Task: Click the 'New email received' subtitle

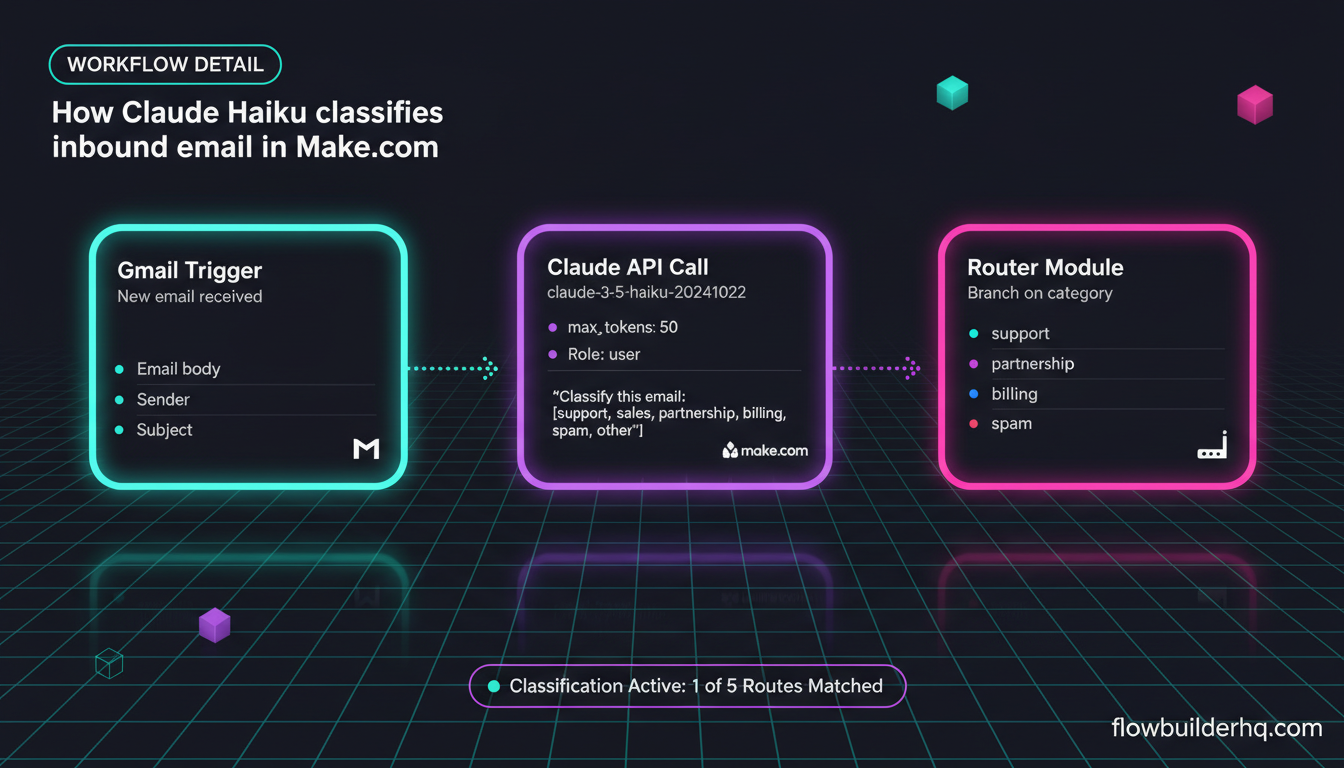Action: point(190,296)
